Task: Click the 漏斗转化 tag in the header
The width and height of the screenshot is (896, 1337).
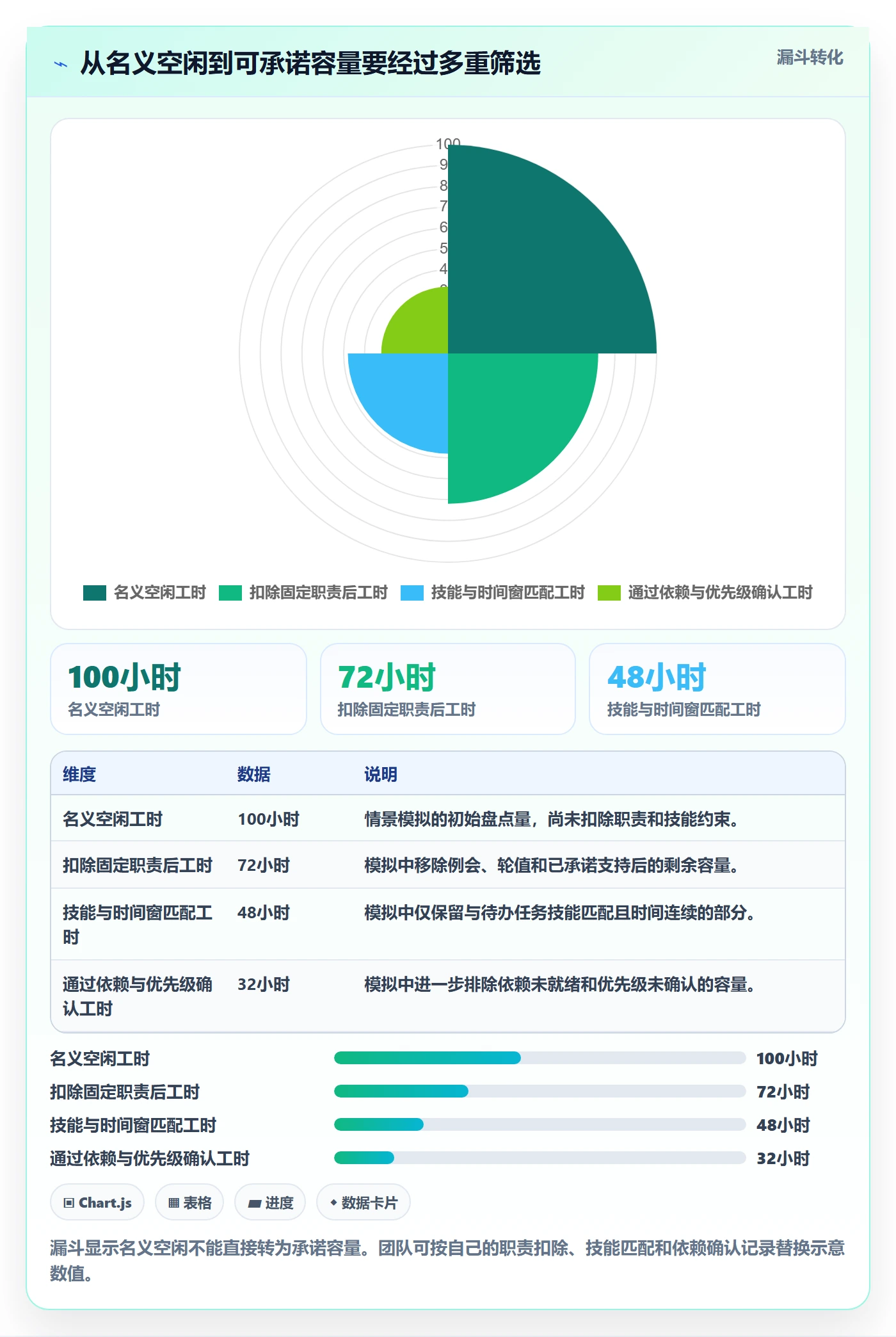Action: [x=810, y=58]
